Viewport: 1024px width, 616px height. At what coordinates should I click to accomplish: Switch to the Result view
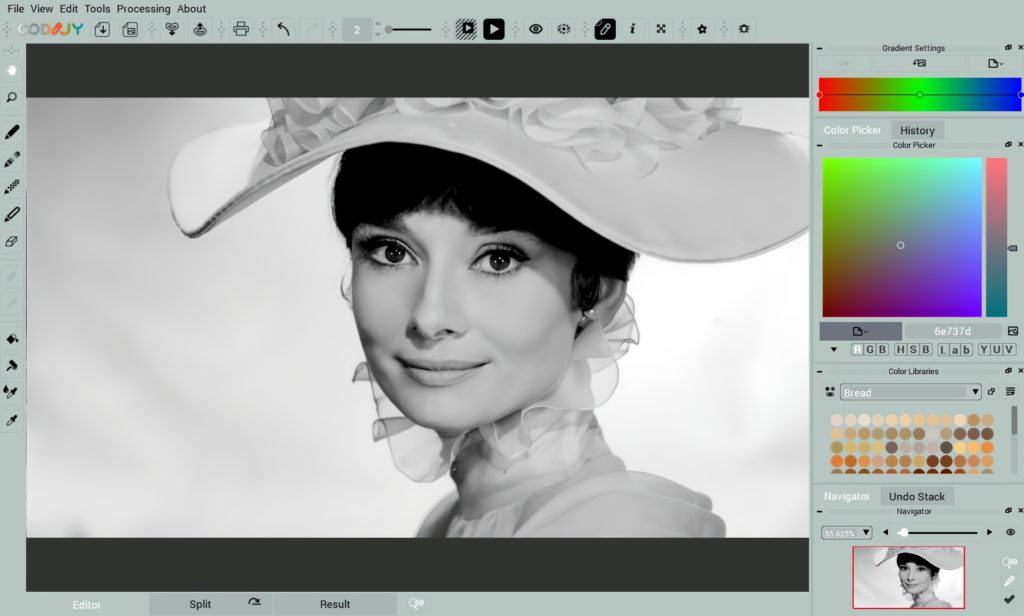[335, 604]
